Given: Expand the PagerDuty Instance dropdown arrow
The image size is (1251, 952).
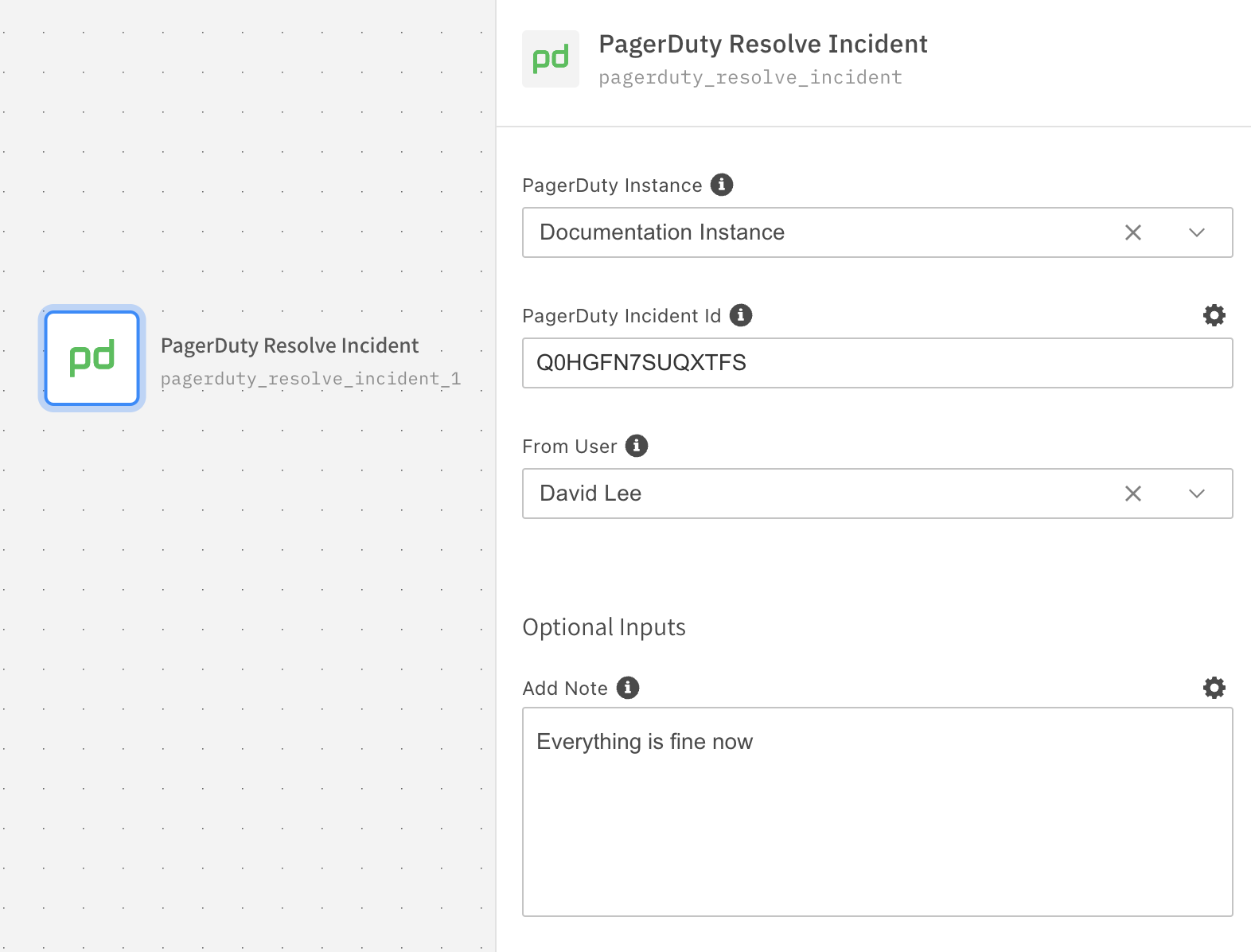Looking at the screenshot, I should pos(1196,232).
